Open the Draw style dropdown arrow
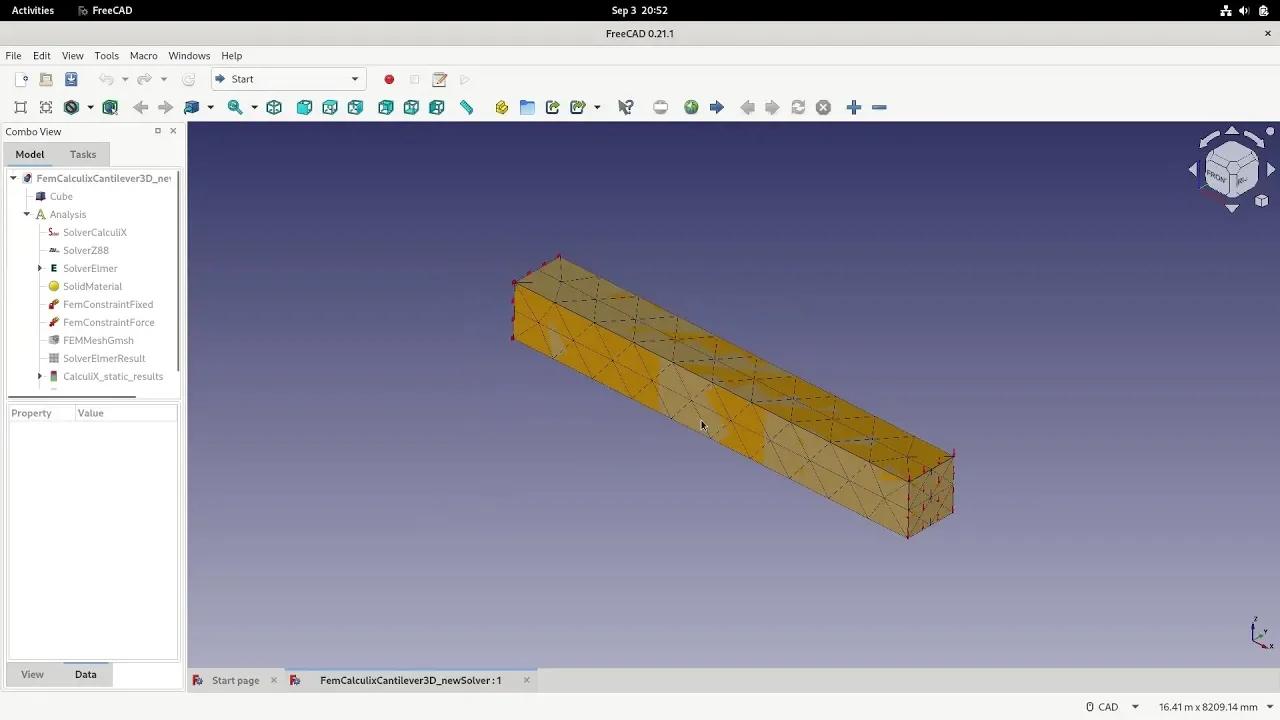 click(90, 107)
